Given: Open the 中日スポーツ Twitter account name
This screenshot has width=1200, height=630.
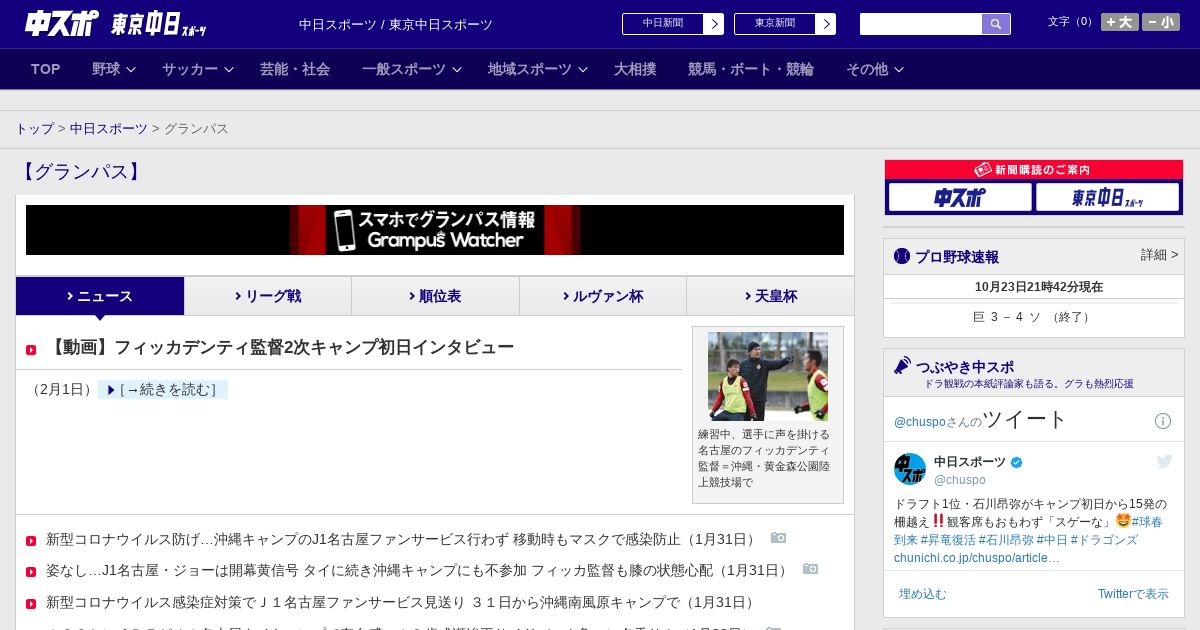Looking at the screenshot, I should click(970, 462).
